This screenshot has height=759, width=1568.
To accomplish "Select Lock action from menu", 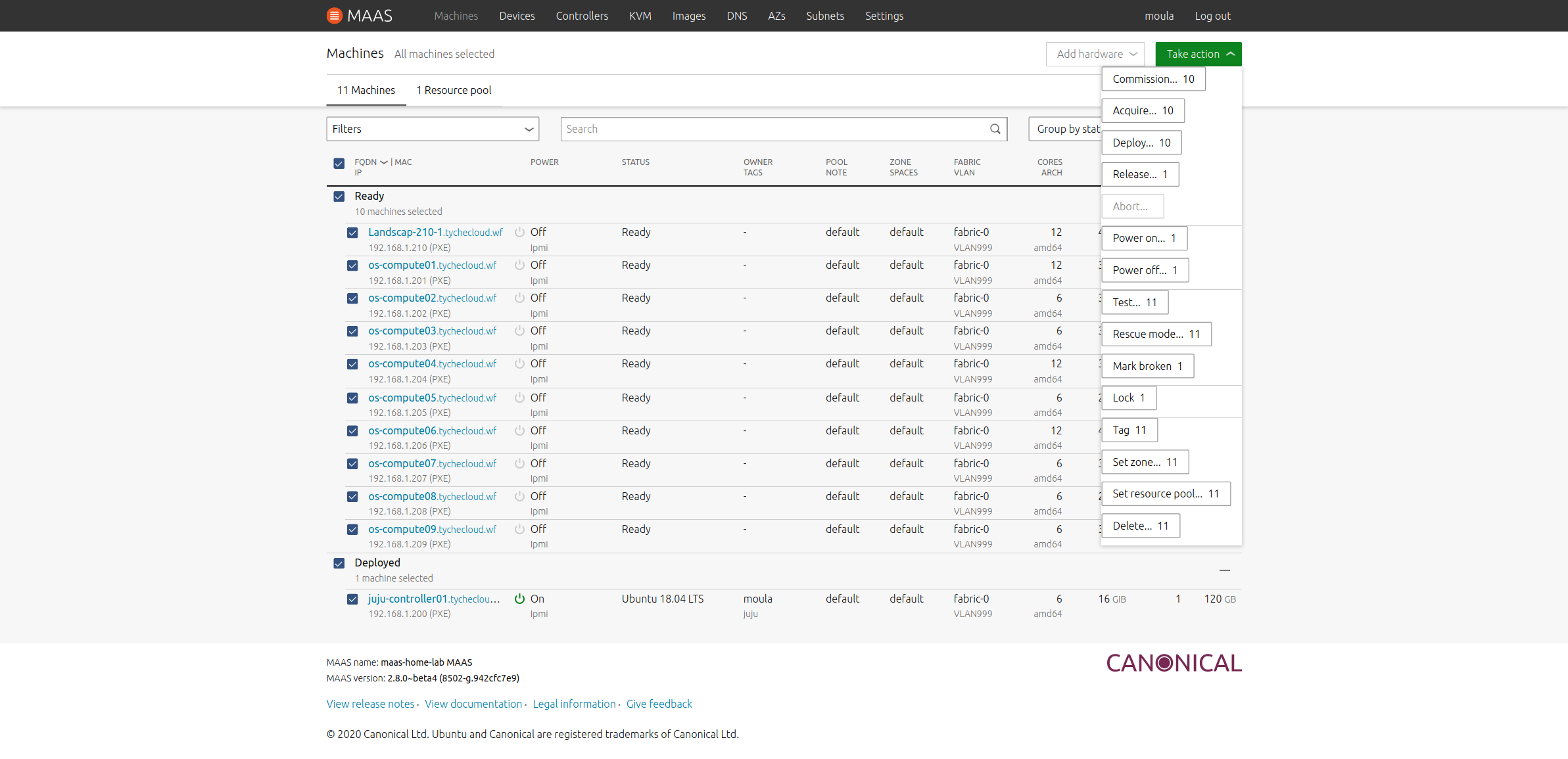I will pos(1129,398).
